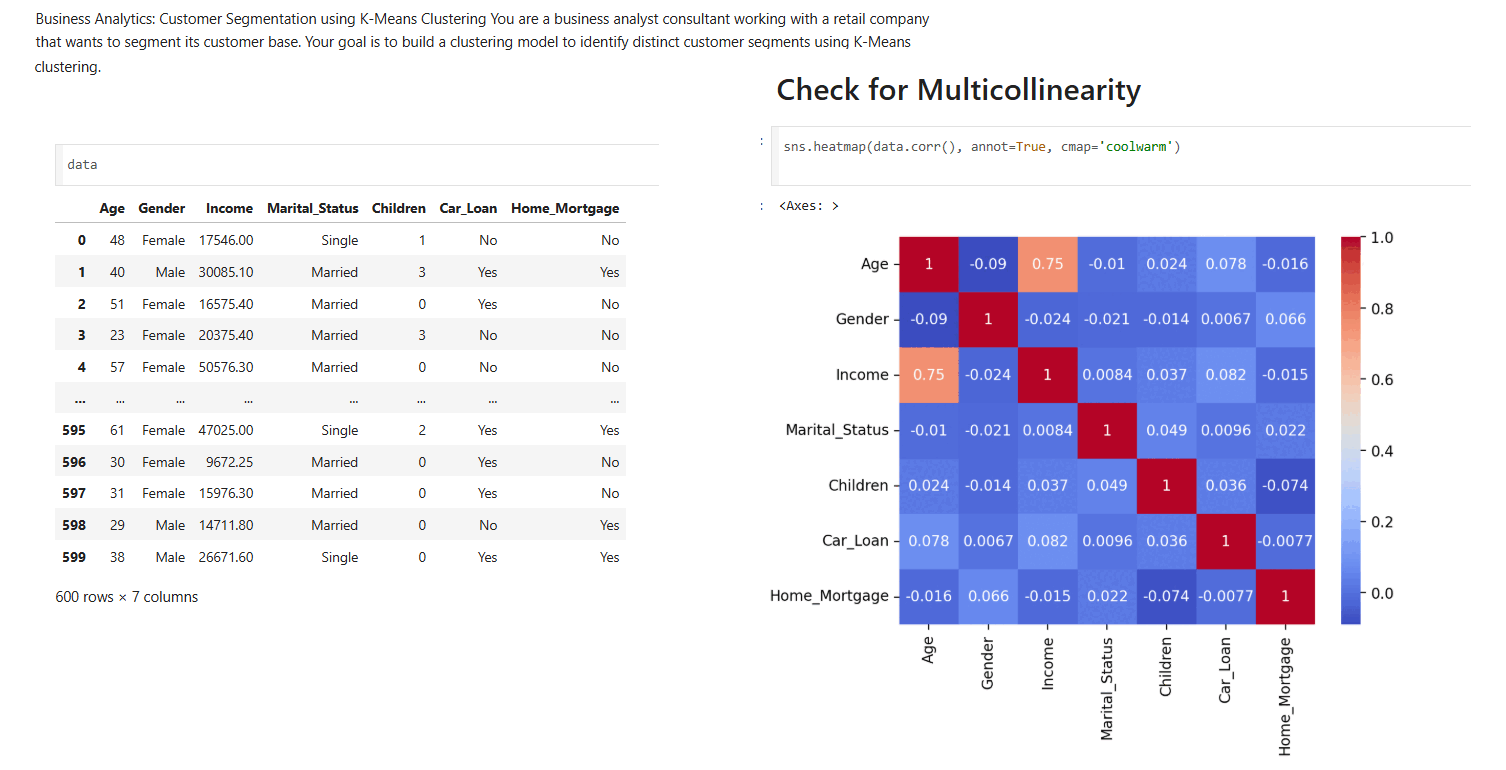This screenshot has height=770, width=1506.
Task: Click the income value 50576.30
Action: click(x=226, y=367)
